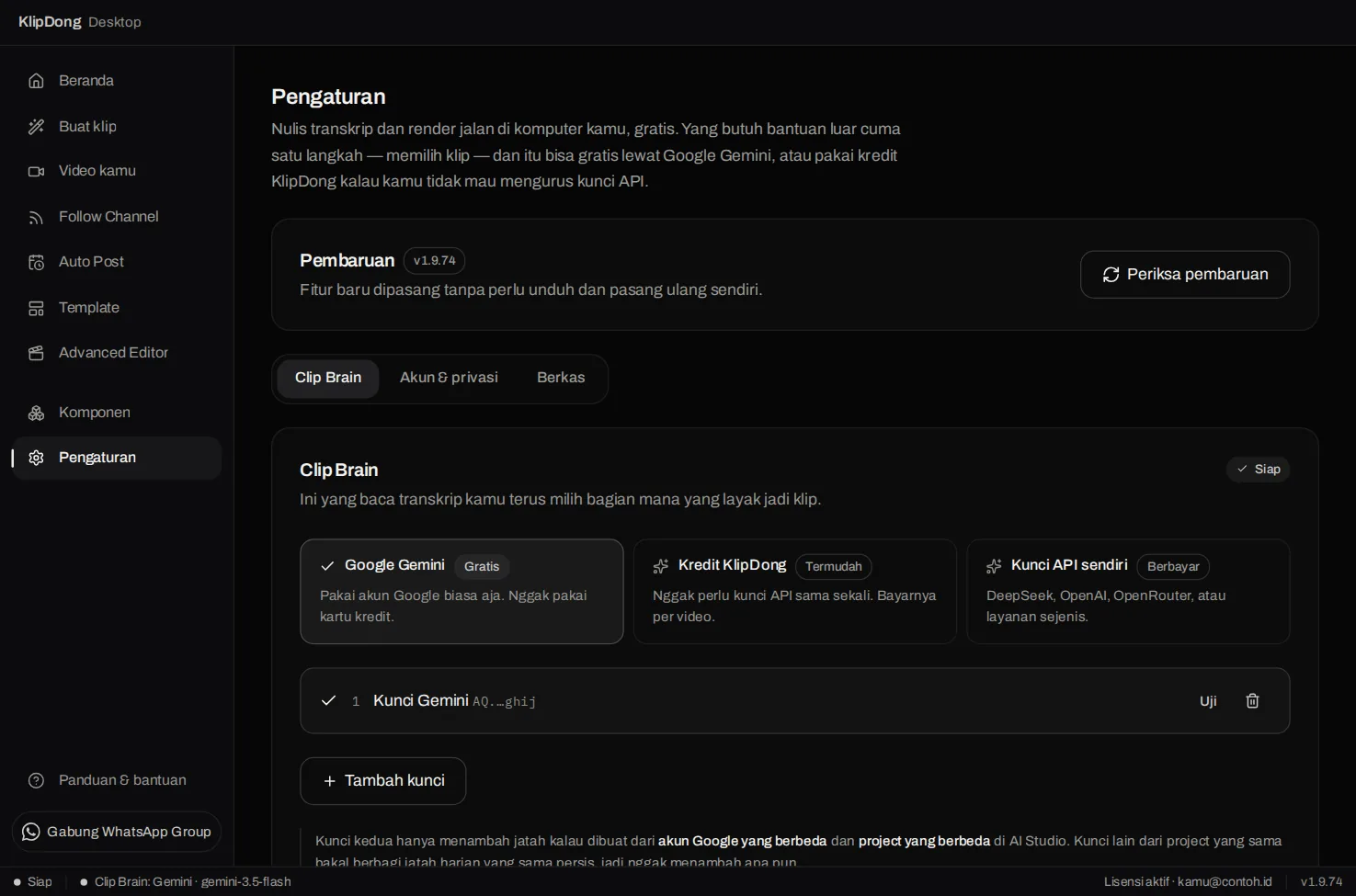1356x896 pixels.
Task: Choose the Kredit KlipDong option card
Action: [794, 591]
